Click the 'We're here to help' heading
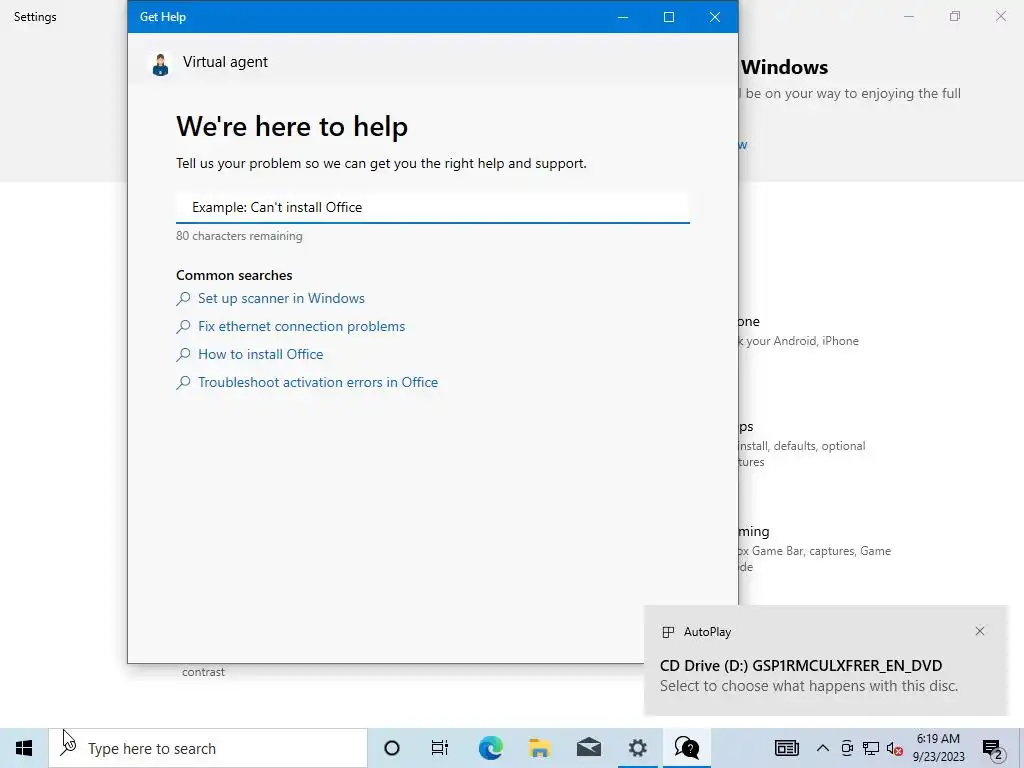Screen dimensions: 1024x768 point(292,126)
